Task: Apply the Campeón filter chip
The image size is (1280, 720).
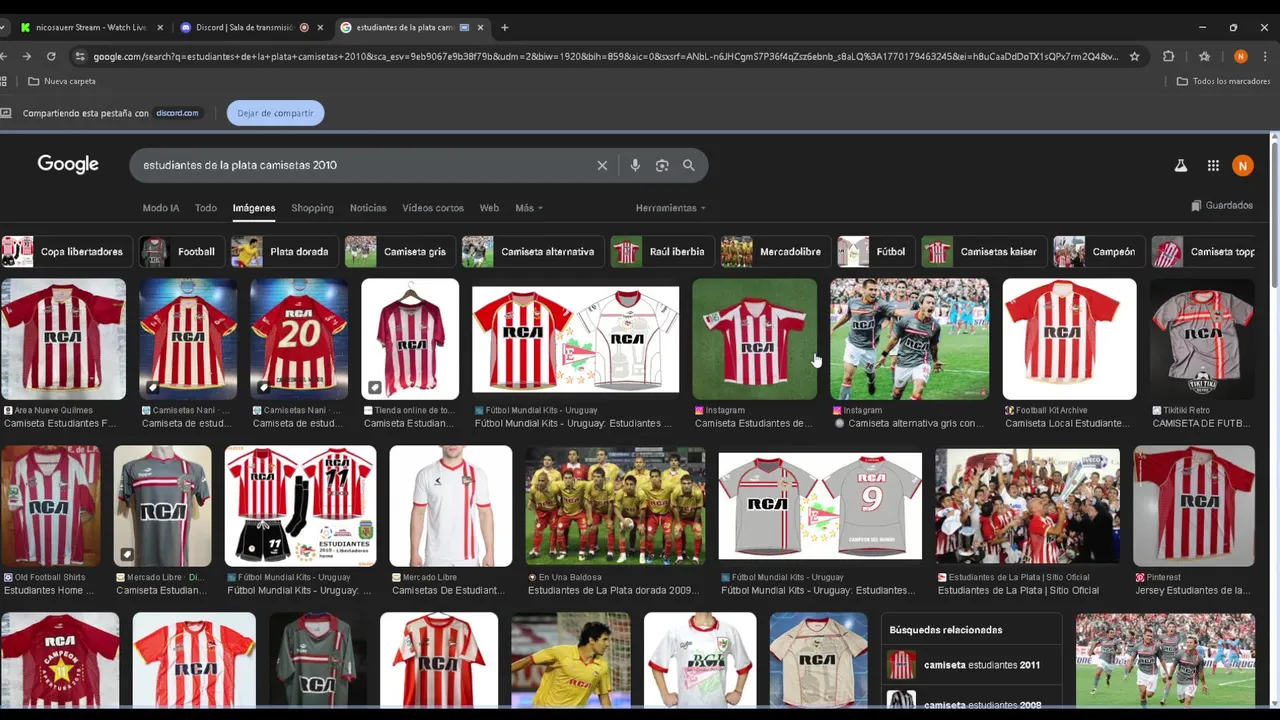Action: click(x=1099, y=252)
